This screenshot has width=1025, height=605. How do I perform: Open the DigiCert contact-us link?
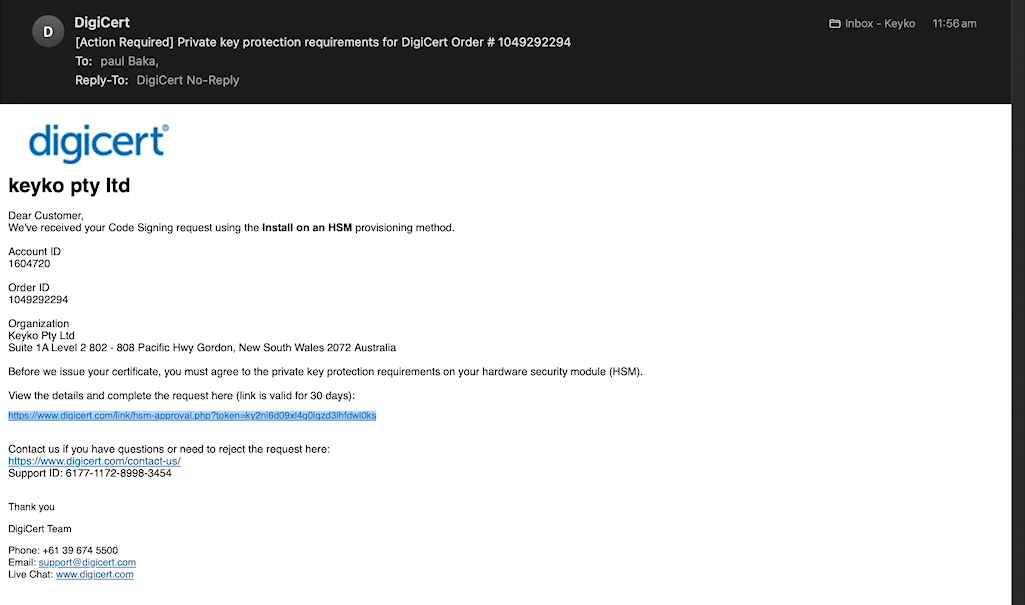click(95, 460)
